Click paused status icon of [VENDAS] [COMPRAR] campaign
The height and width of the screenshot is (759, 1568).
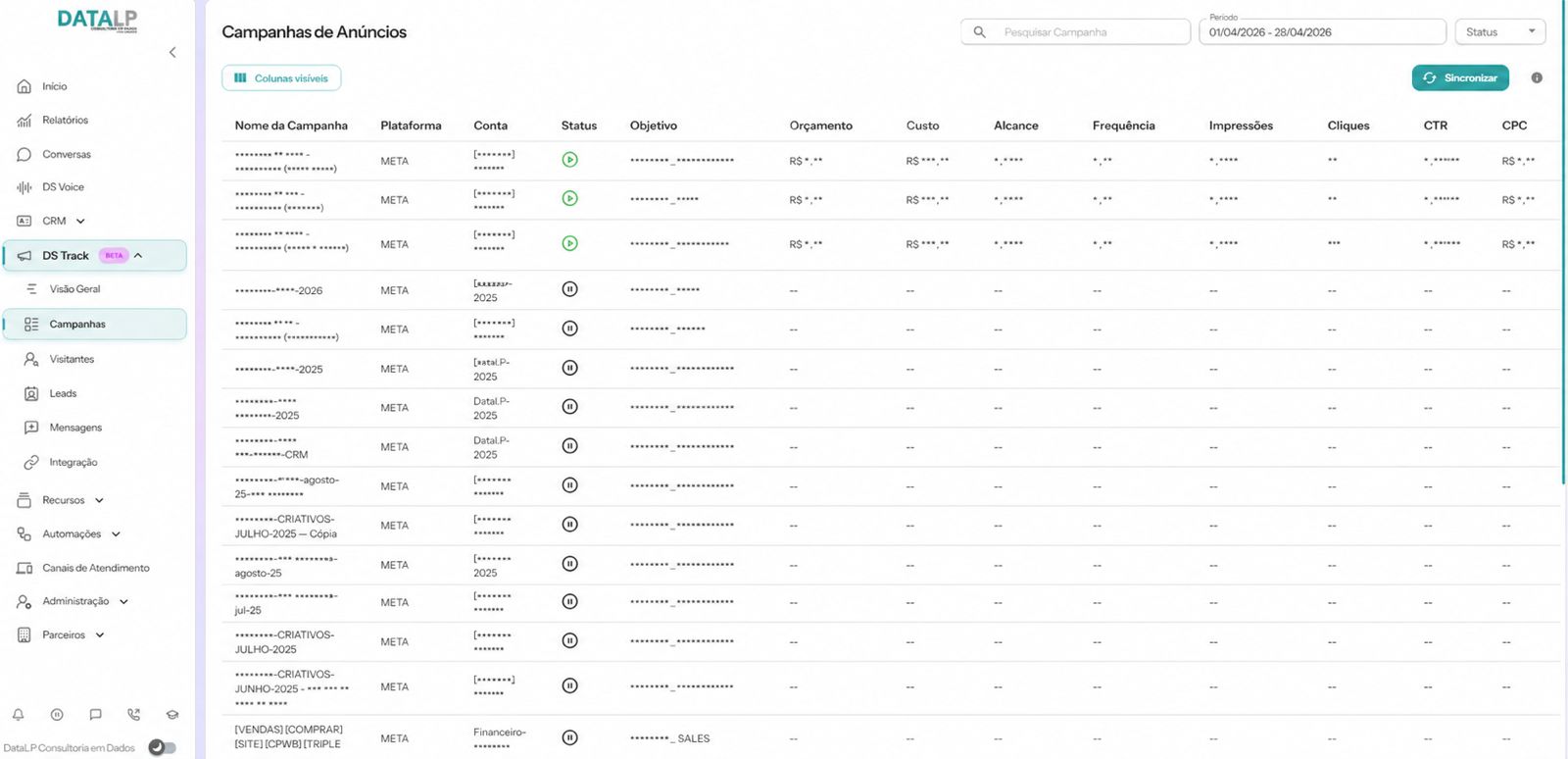pos(569,737)
